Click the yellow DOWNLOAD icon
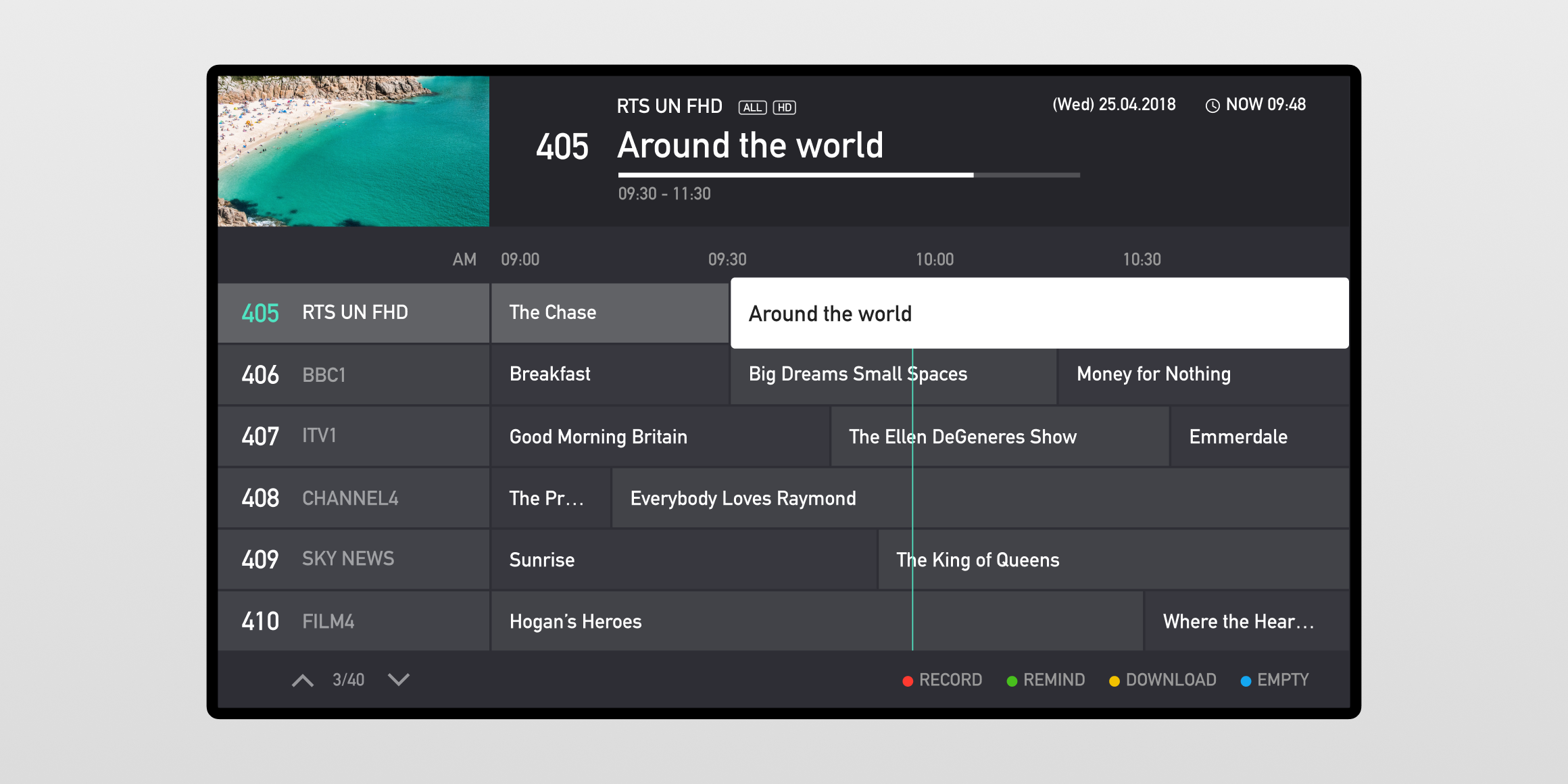The height and width of the screenshot is (784, 1568). [1114, 680]
